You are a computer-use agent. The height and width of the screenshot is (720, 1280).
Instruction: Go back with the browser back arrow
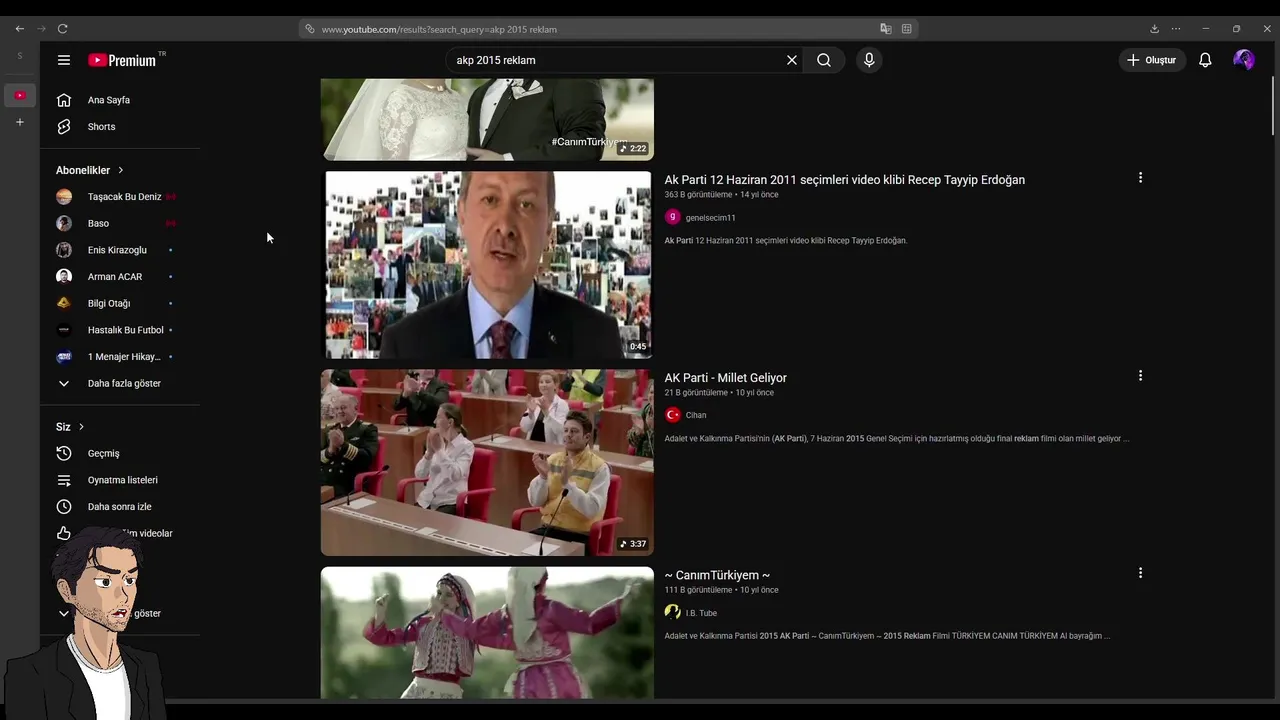[19, 29]
